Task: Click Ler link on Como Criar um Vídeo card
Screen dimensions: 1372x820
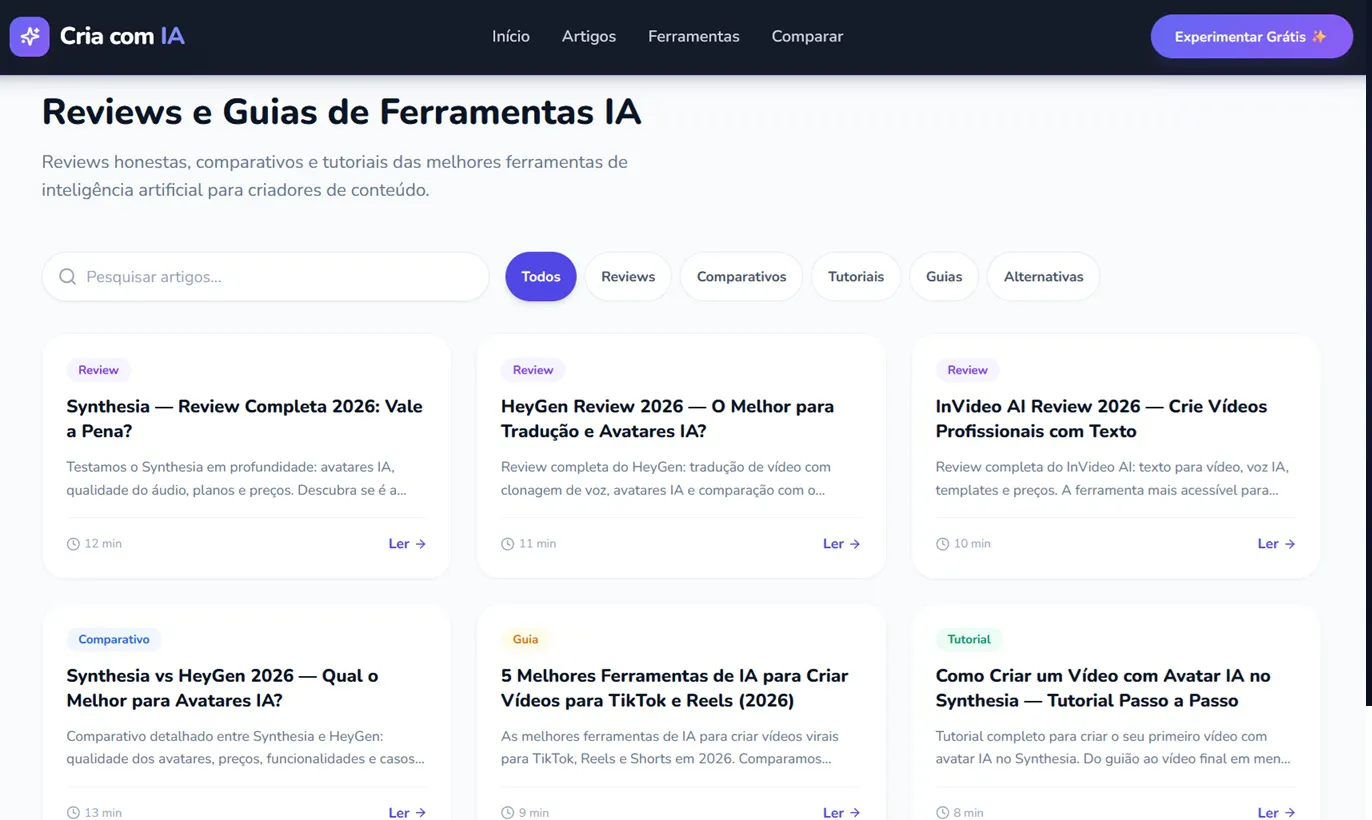Action: 1276,813
